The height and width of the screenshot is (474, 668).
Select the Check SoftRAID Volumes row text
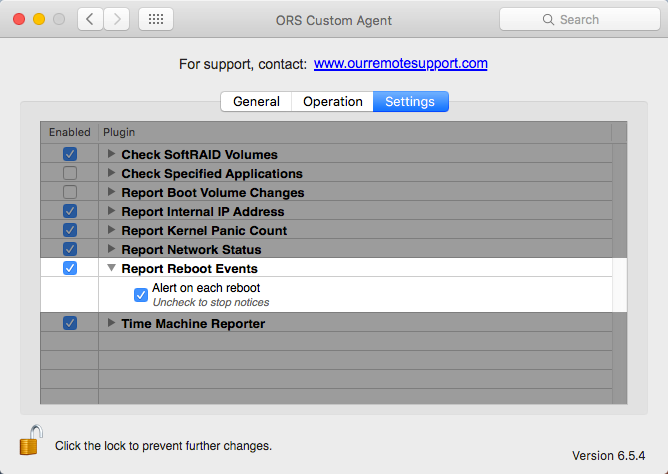tap(199, 155)
